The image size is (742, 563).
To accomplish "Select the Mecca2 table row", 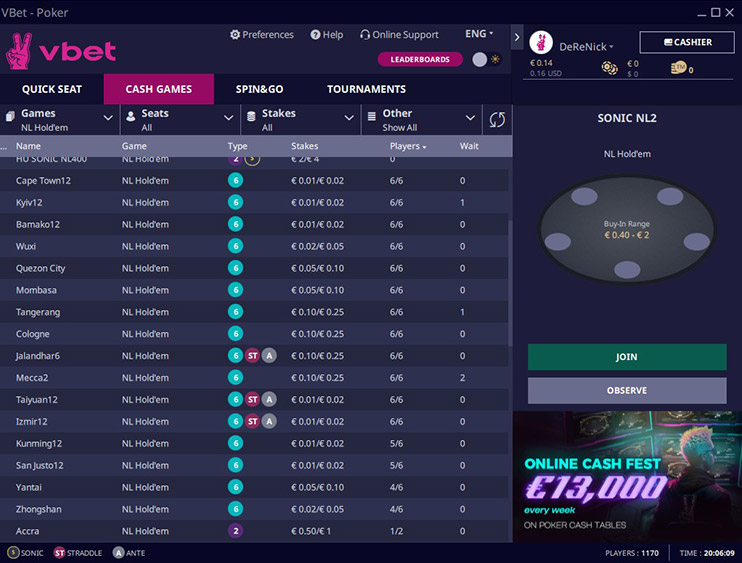I will (x=254, y=378).
